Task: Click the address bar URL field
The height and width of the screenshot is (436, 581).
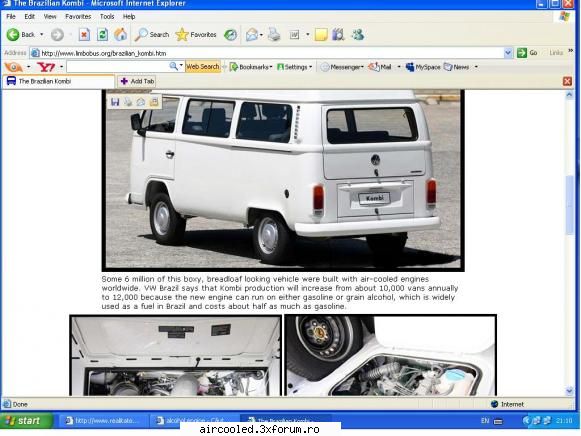Action: coord(267,53)
